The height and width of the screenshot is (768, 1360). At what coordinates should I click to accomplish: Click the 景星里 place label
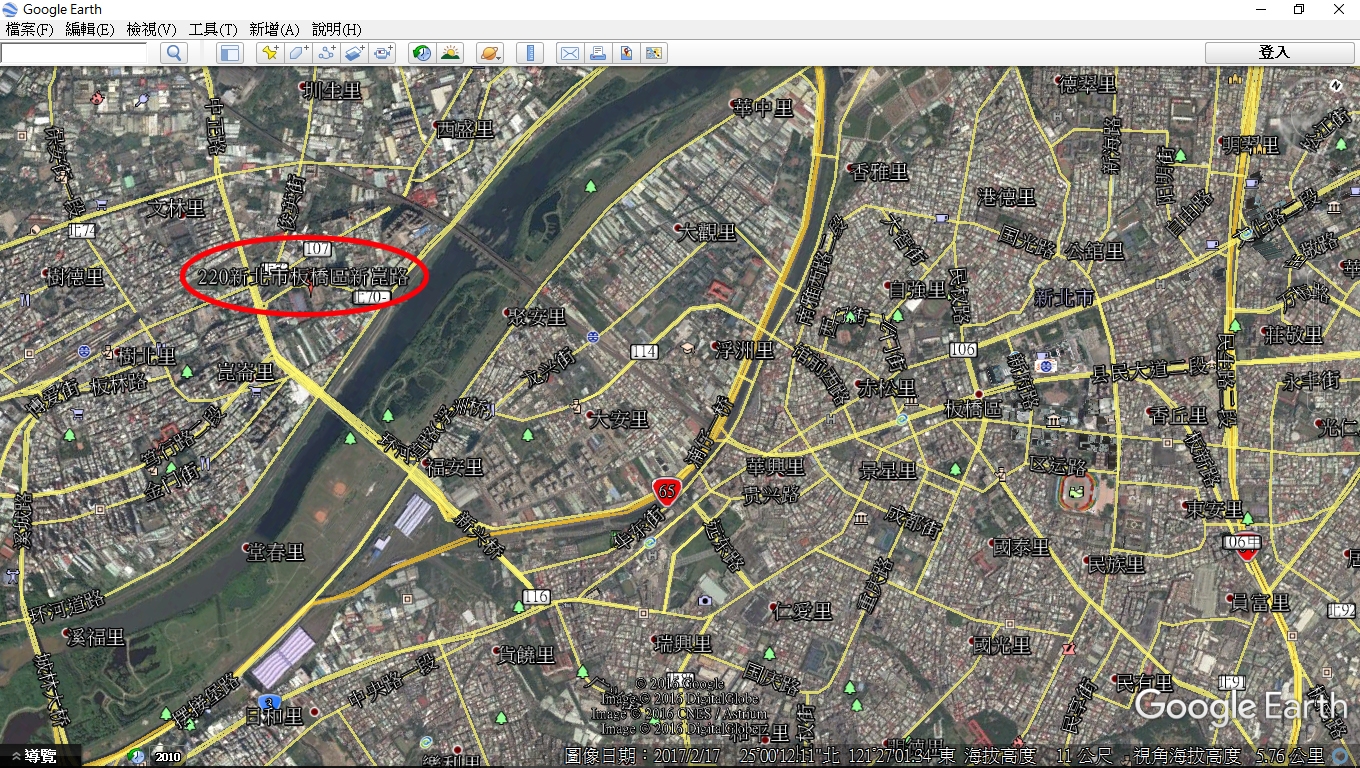(x=888, y=470)
